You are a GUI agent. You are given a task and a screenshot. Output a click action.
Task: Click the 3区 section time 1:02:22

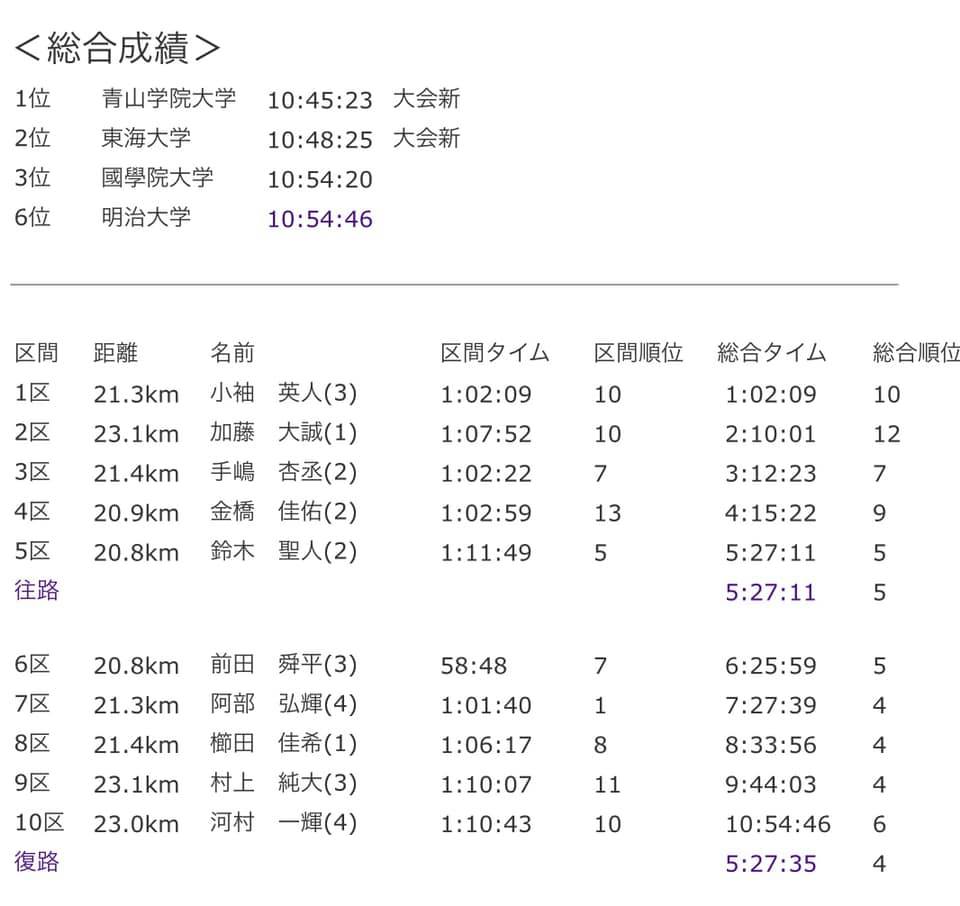[x=486, y=474]
